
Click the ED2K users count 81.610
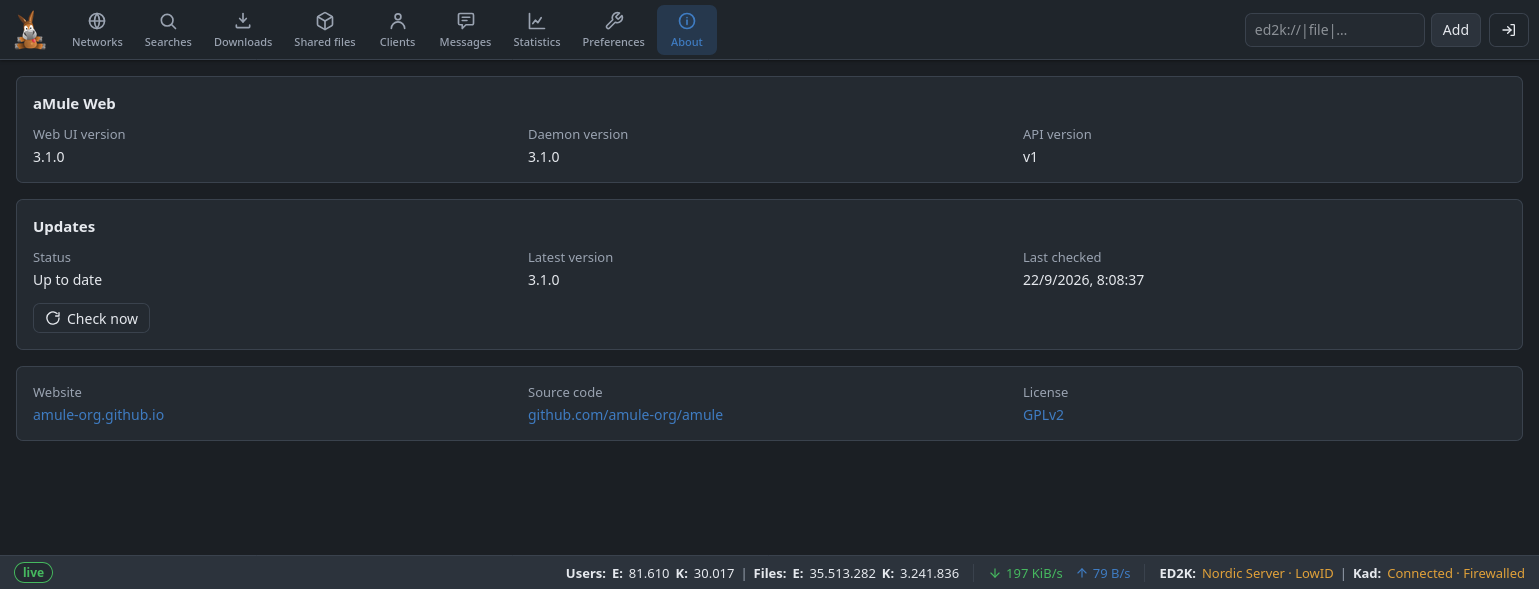(649, 573)
